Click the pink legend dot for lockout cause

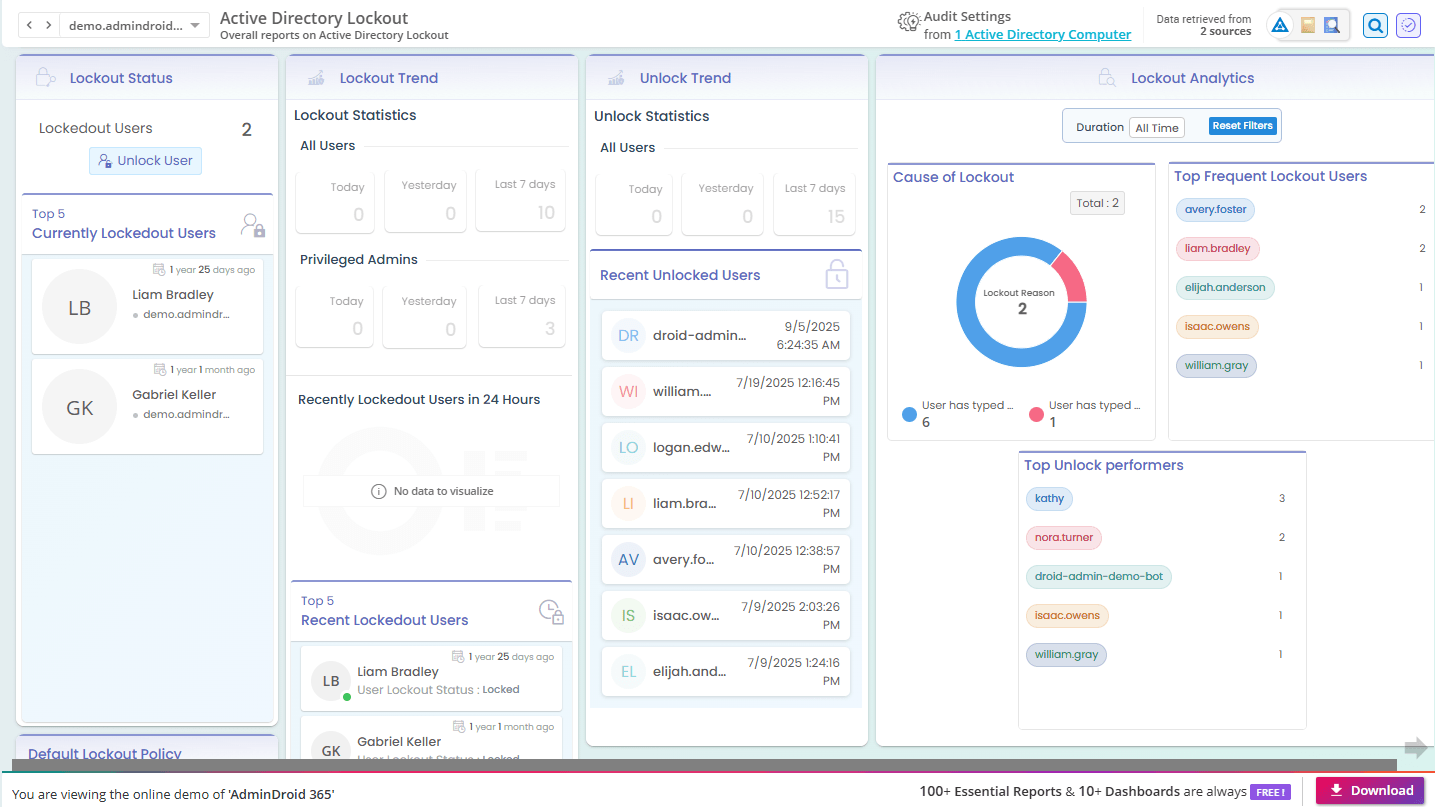pyautogui.click(x=1036, y=414)
